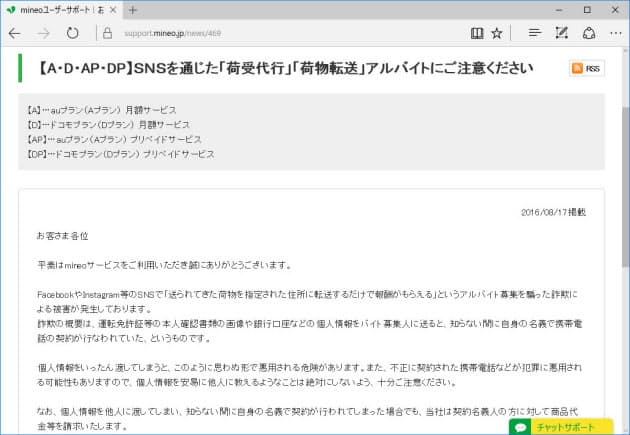Add page to favorites star
Screen dimensions: 630x435
coord(497,33)
